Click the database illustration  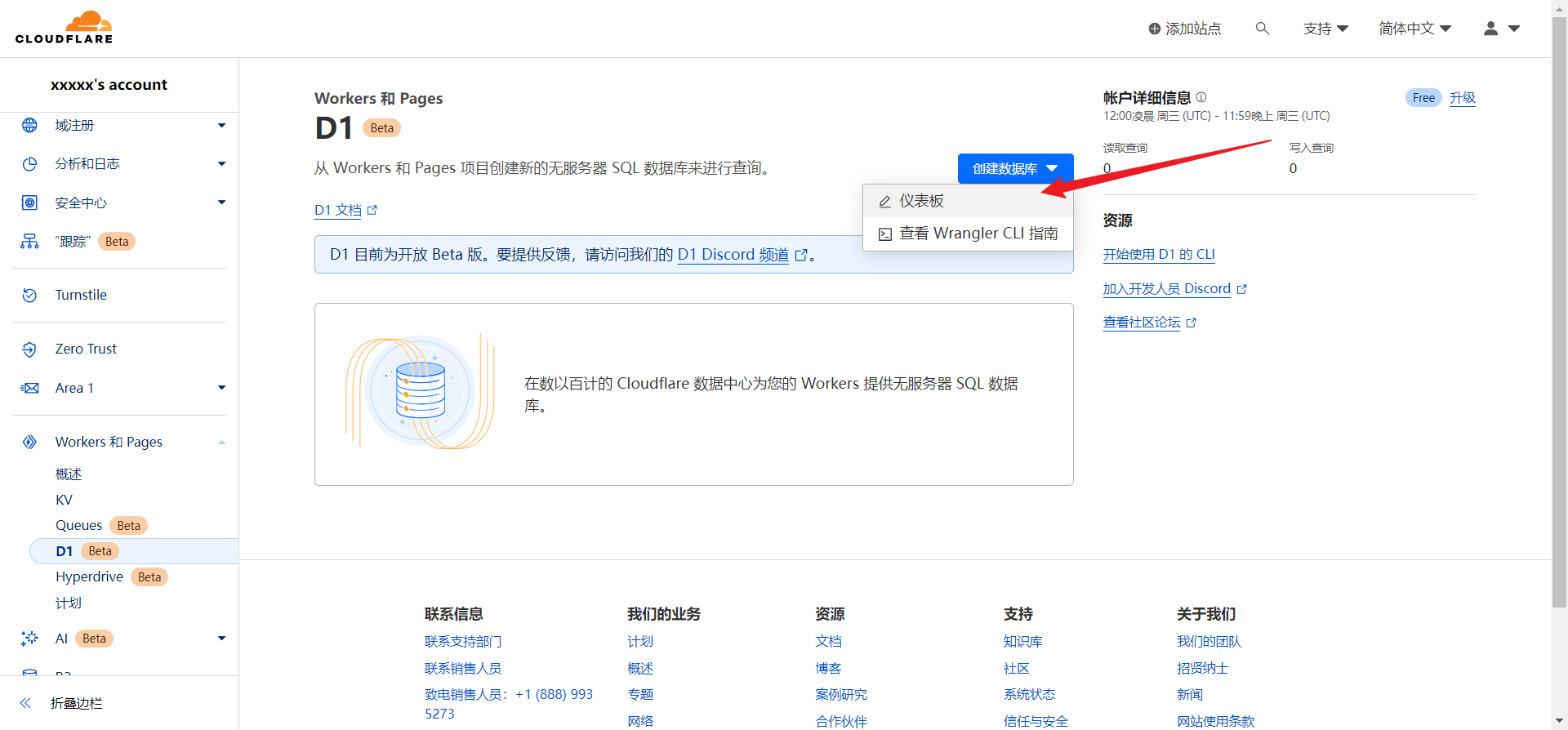pyautogui.click(x=420, y=392)
